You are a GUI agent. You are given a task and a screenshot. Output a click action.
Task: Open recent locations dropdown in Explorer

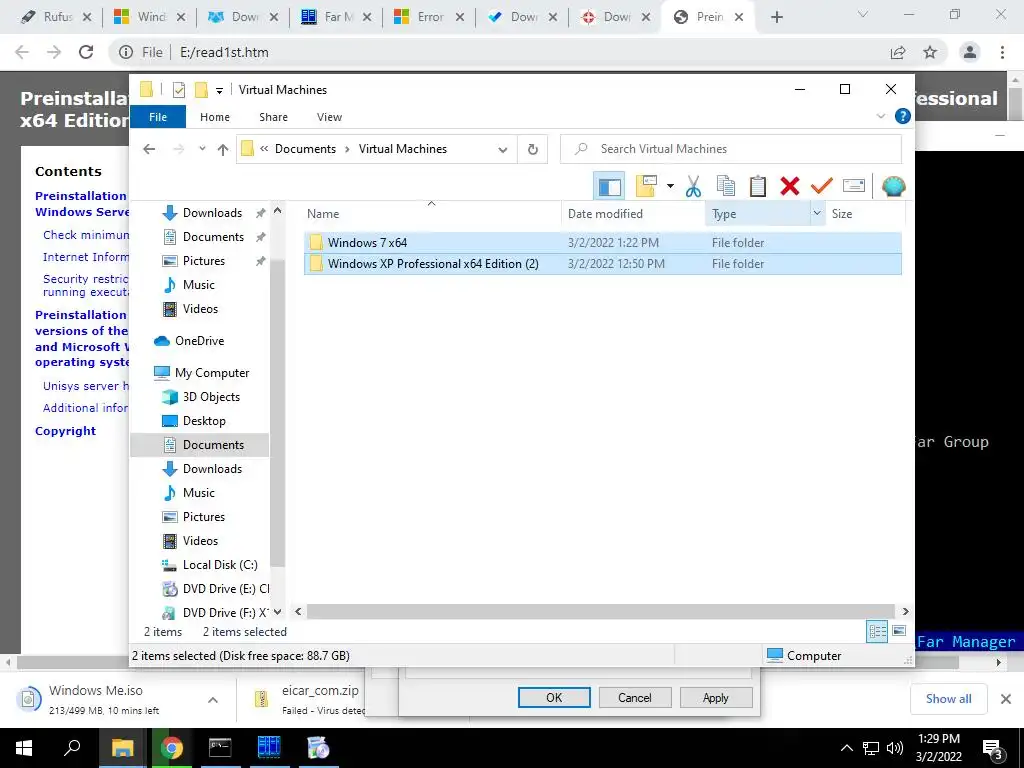tap(202, 149)
